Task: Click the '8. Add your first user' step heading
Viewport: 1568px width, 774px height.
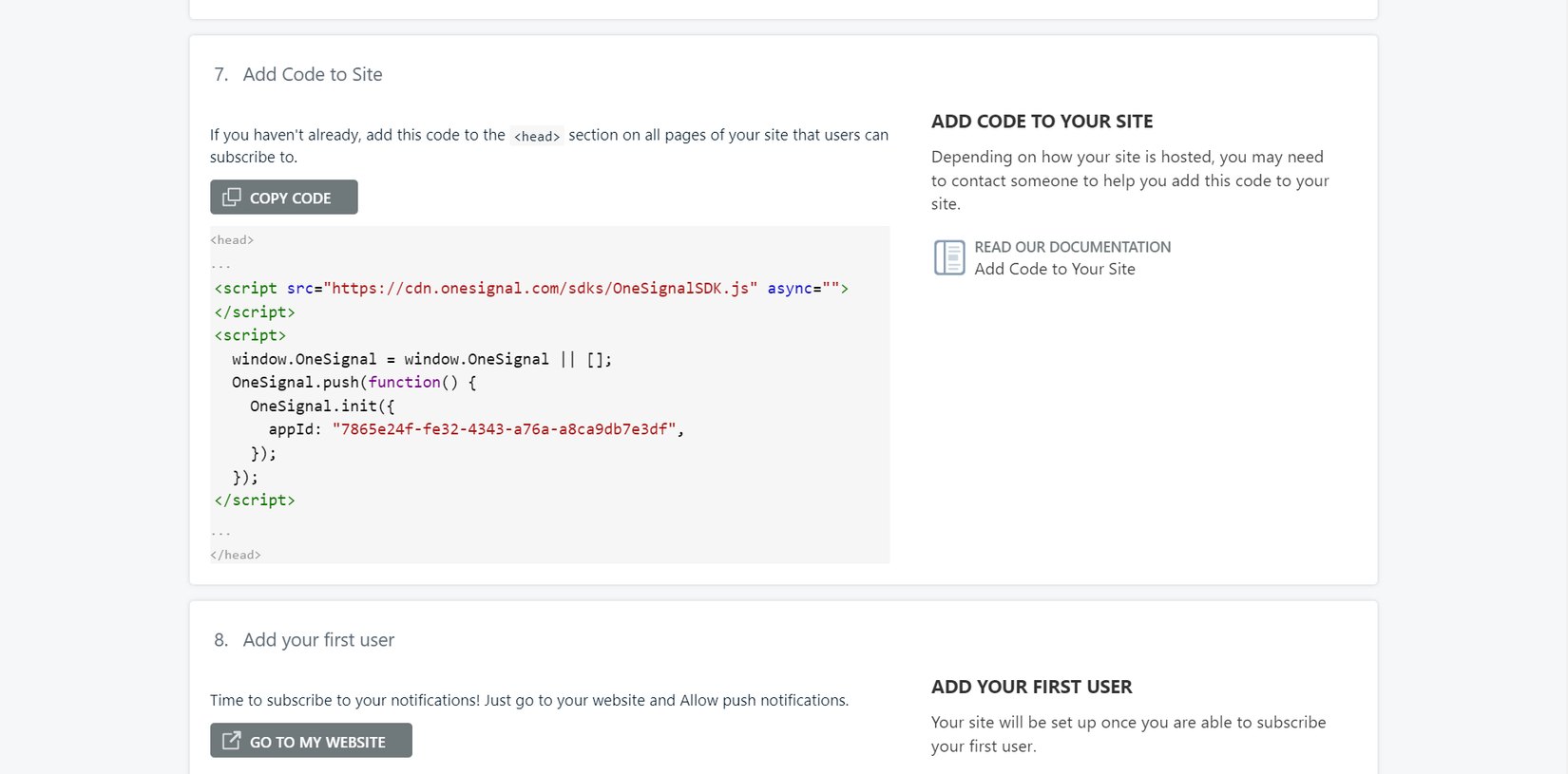Action: (304, 640)
